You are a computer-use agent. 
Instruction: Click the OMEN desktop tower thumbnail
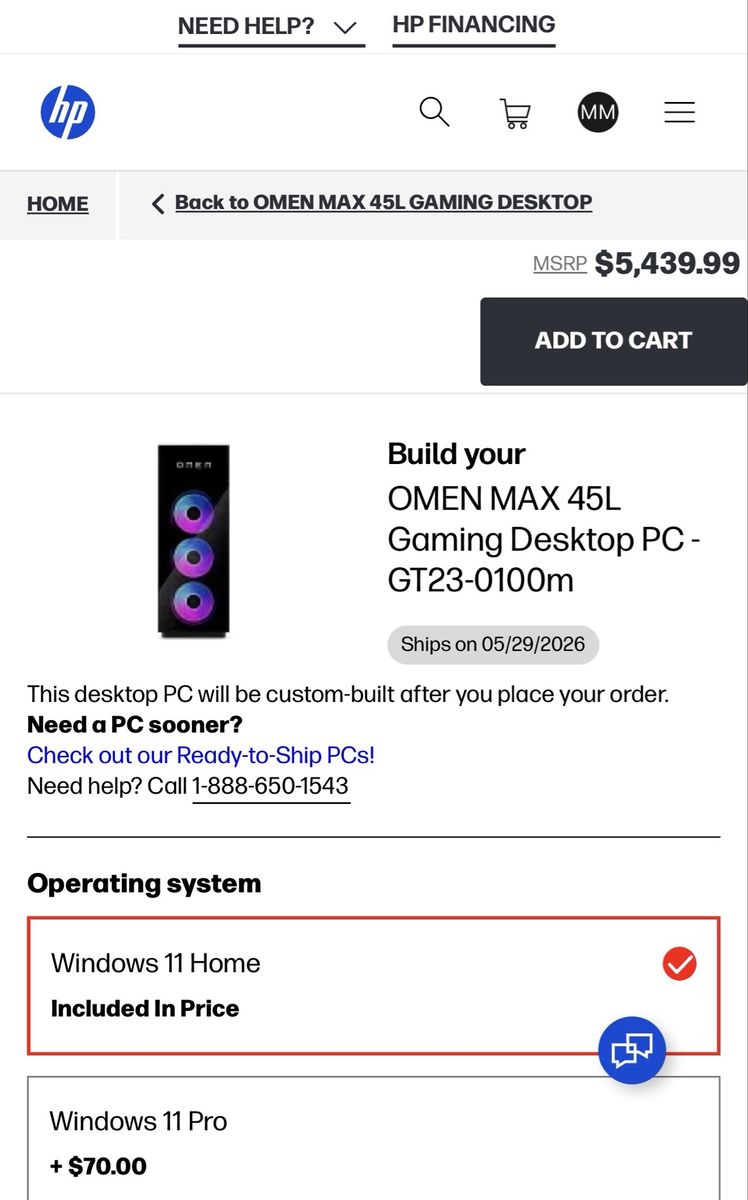click(x=194, y=541)
